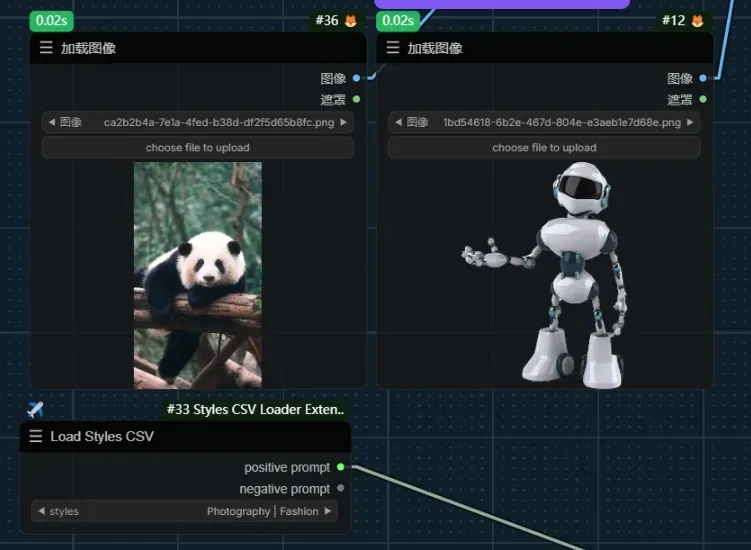This screenshot has width=751, height=550.
Task: Click the panda image preview thumbnail
Action: click(197, 275)
